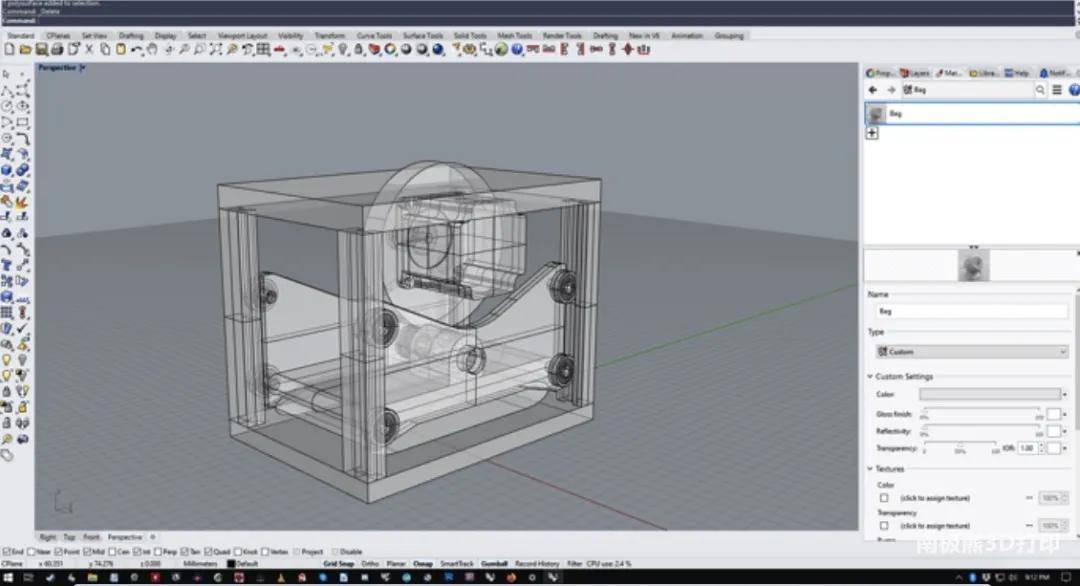This screenshot has width=1080, height=586.
Task: Enable the Color texture checkbox
Action: (x=884, y=498)
